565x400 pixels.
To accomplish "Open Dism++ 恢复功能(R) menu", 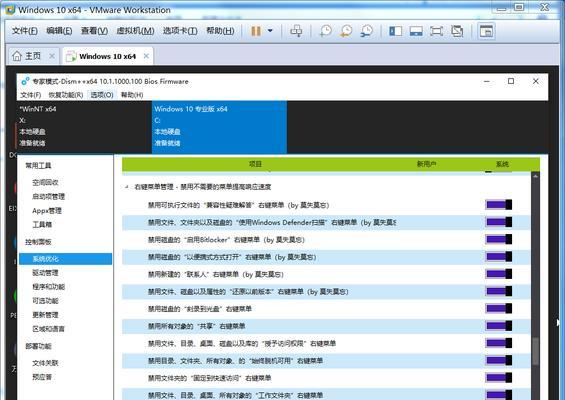I will pos(66,95).
